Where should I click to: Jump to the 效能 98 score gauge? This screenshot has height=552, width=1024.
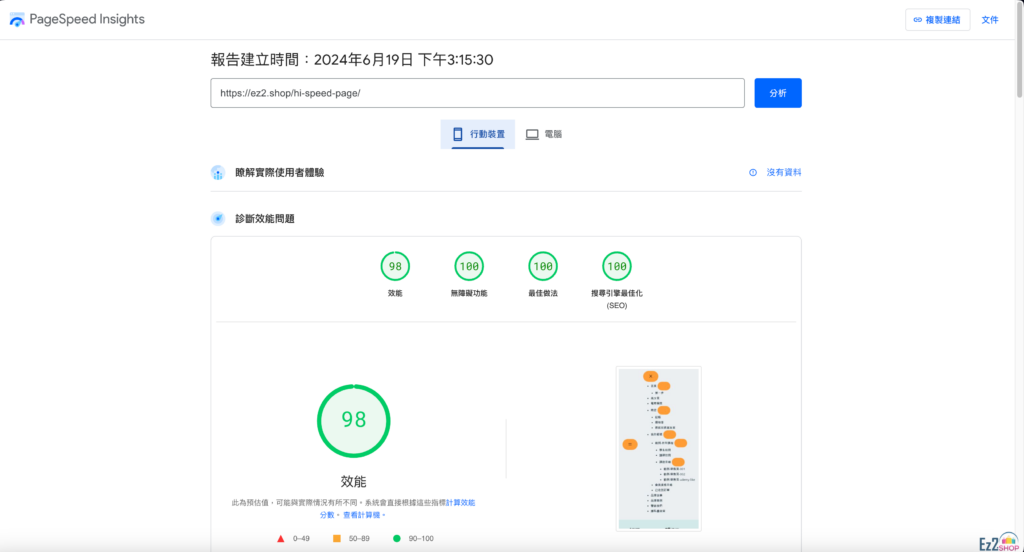tap(395, 267)
